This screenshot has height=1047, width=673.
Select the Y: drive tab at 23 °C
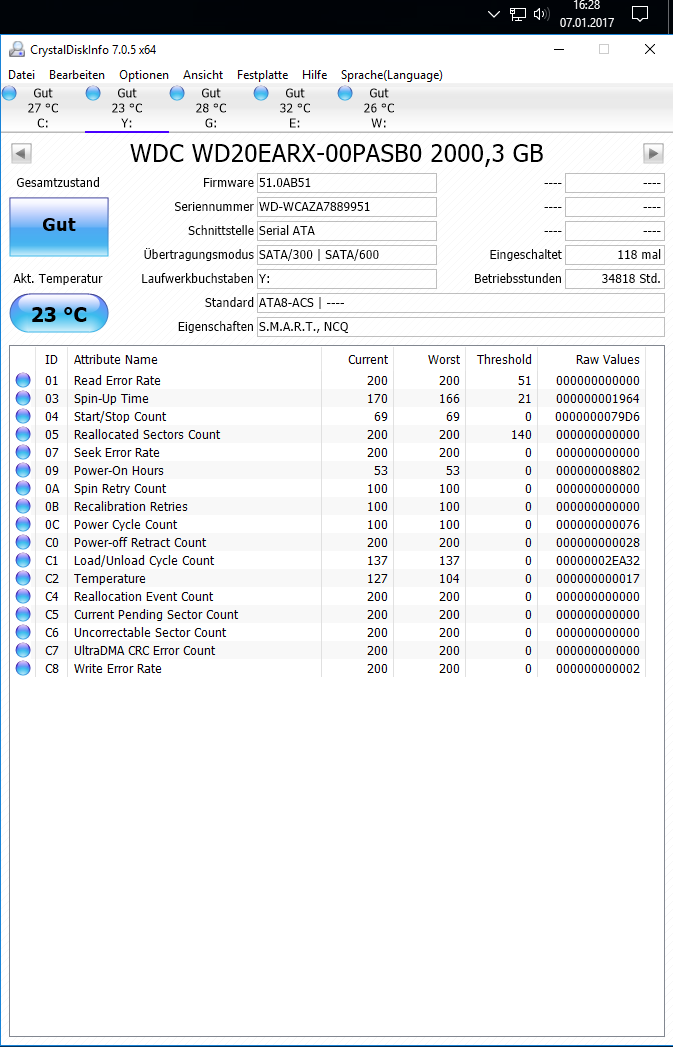pyautogui.click(x=127, y=108)
